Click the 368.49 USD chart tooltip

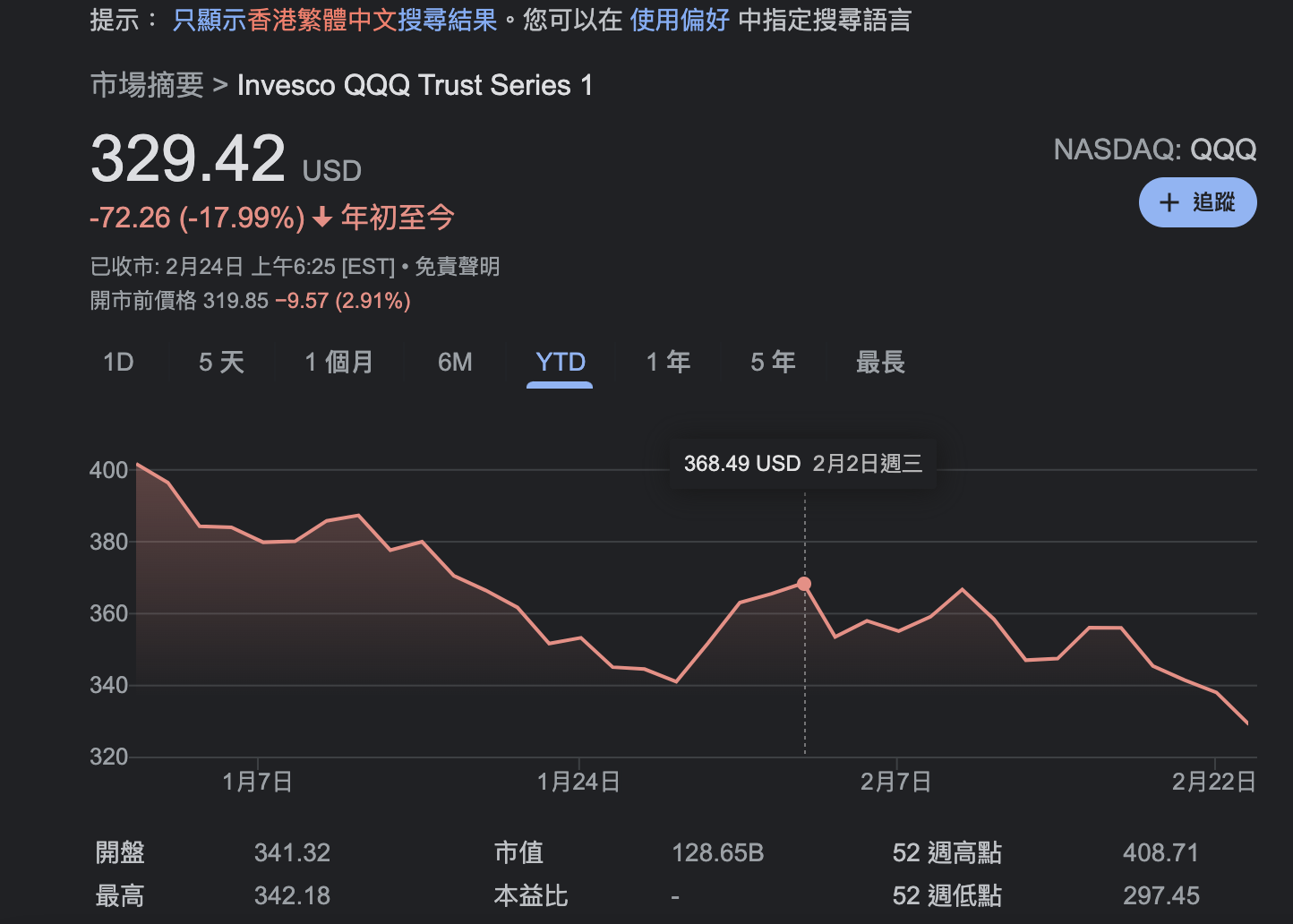803,463
